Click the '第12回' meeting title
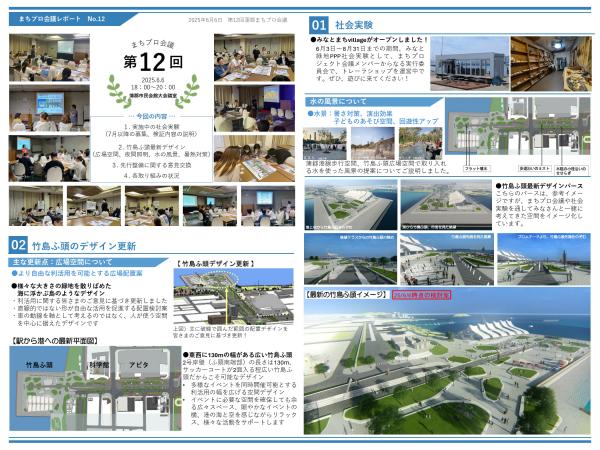 153,62
